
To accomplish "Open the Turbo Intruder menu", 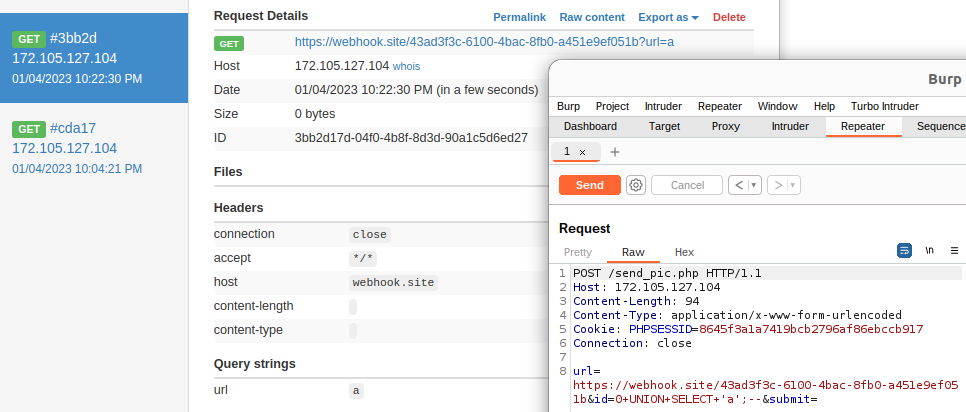I will [x=885, y=106].
